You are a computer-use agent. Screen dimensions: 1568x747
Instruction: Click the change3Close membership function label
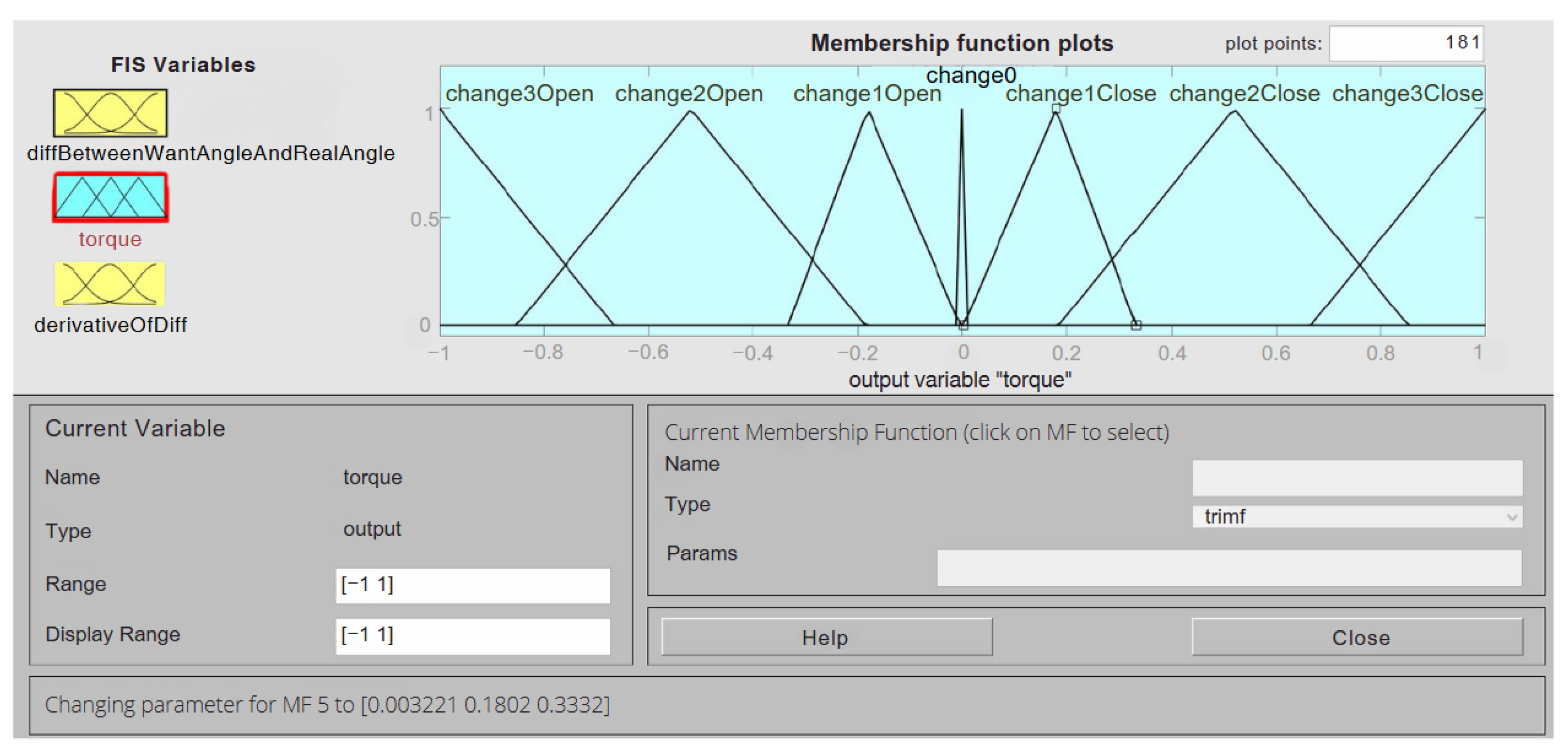coord(1407,94)
